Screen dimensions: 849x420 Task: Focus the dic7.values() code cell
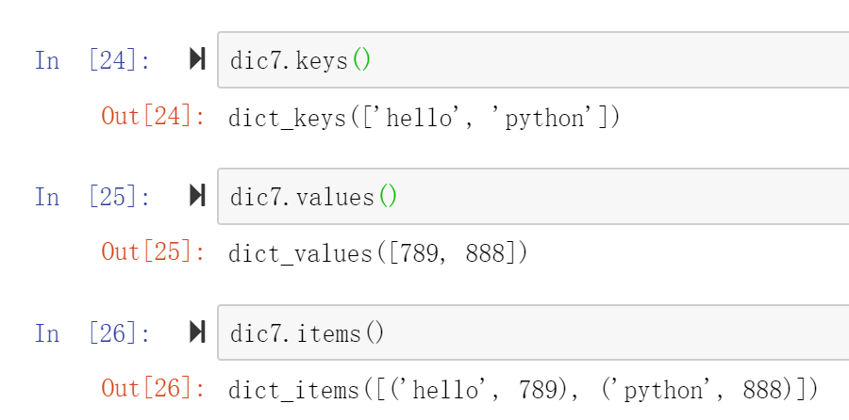533,196
